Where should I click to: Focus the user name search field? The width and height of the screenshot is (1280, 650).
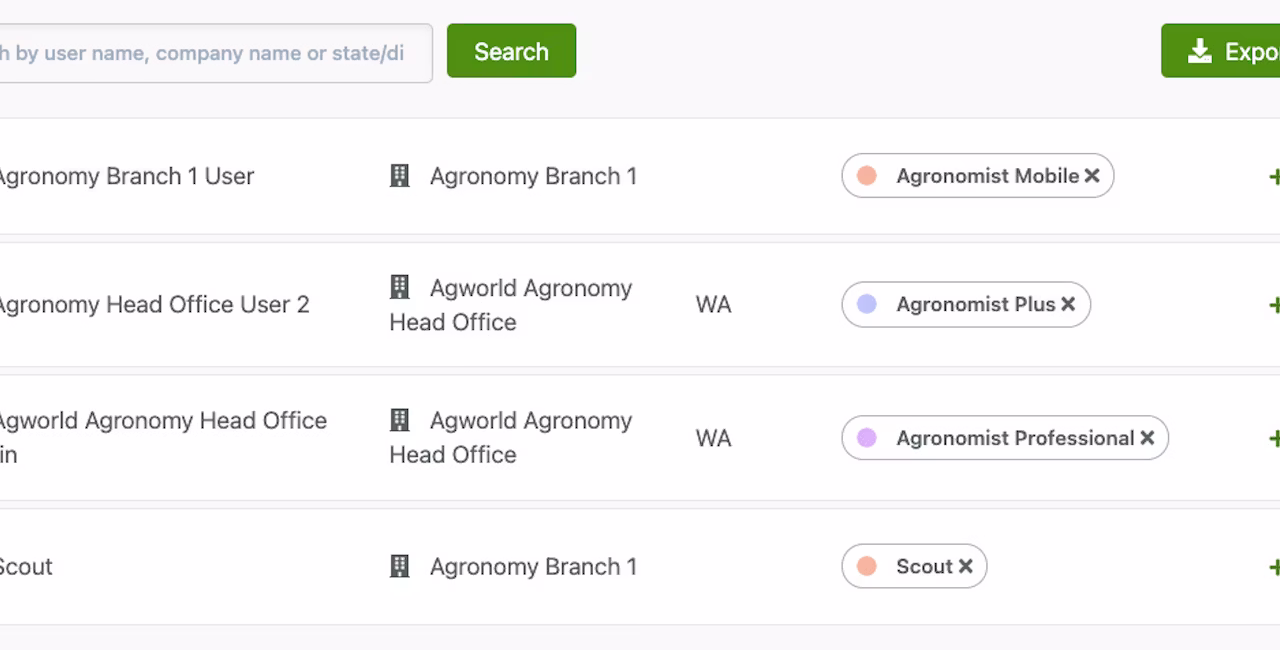point(214,53)
